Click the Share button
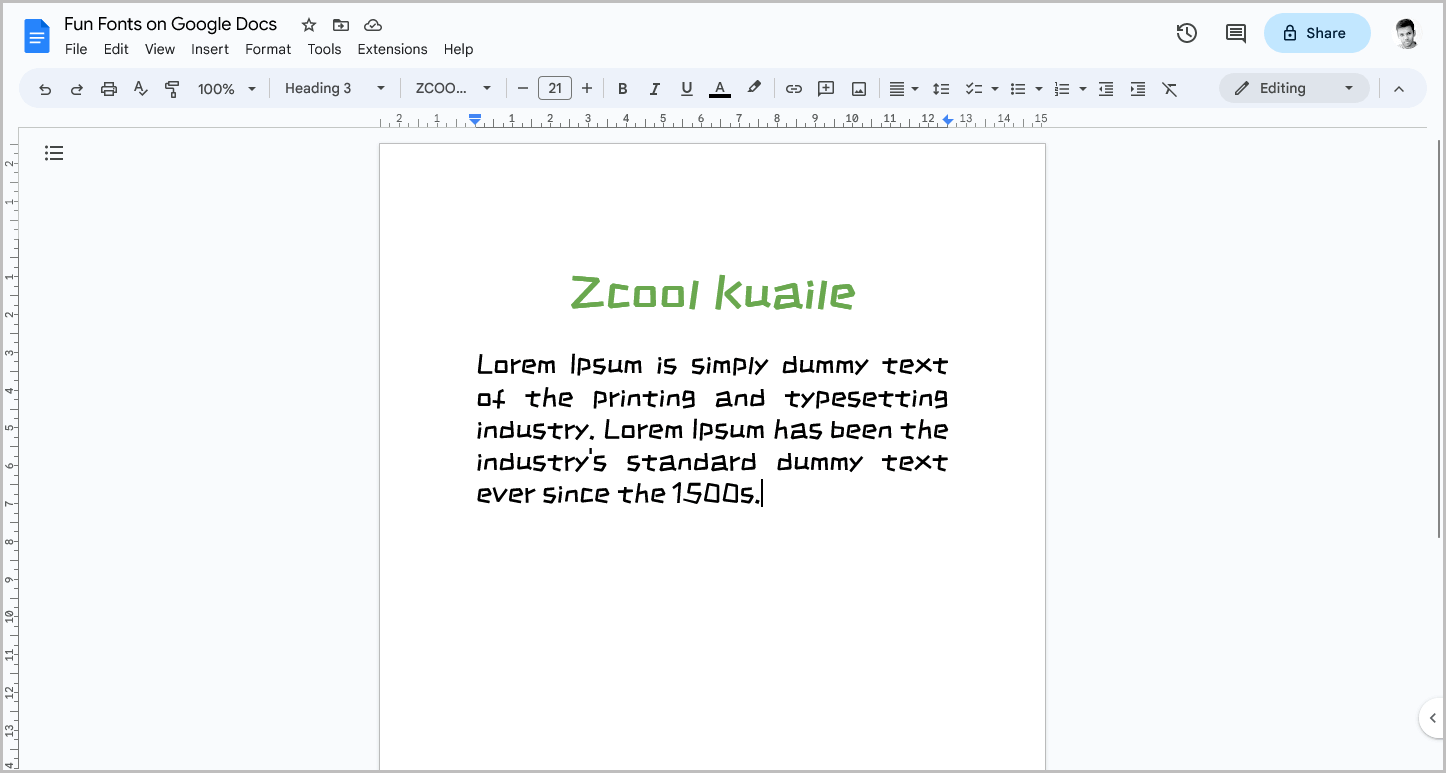 [1317, 33]
